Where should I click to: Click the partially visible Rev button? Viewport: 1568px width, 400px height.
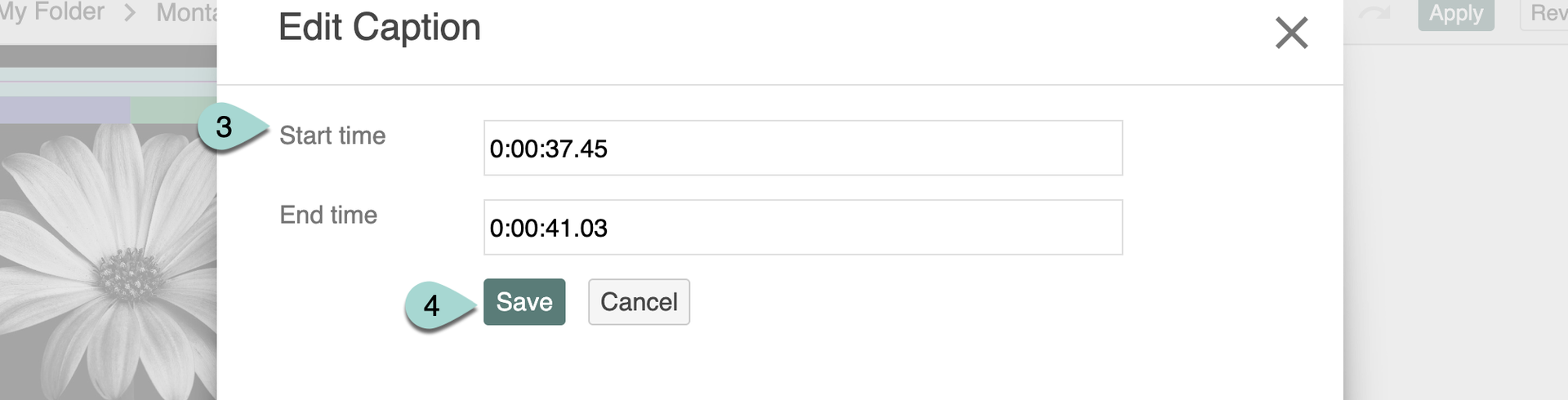[1545, 14]
